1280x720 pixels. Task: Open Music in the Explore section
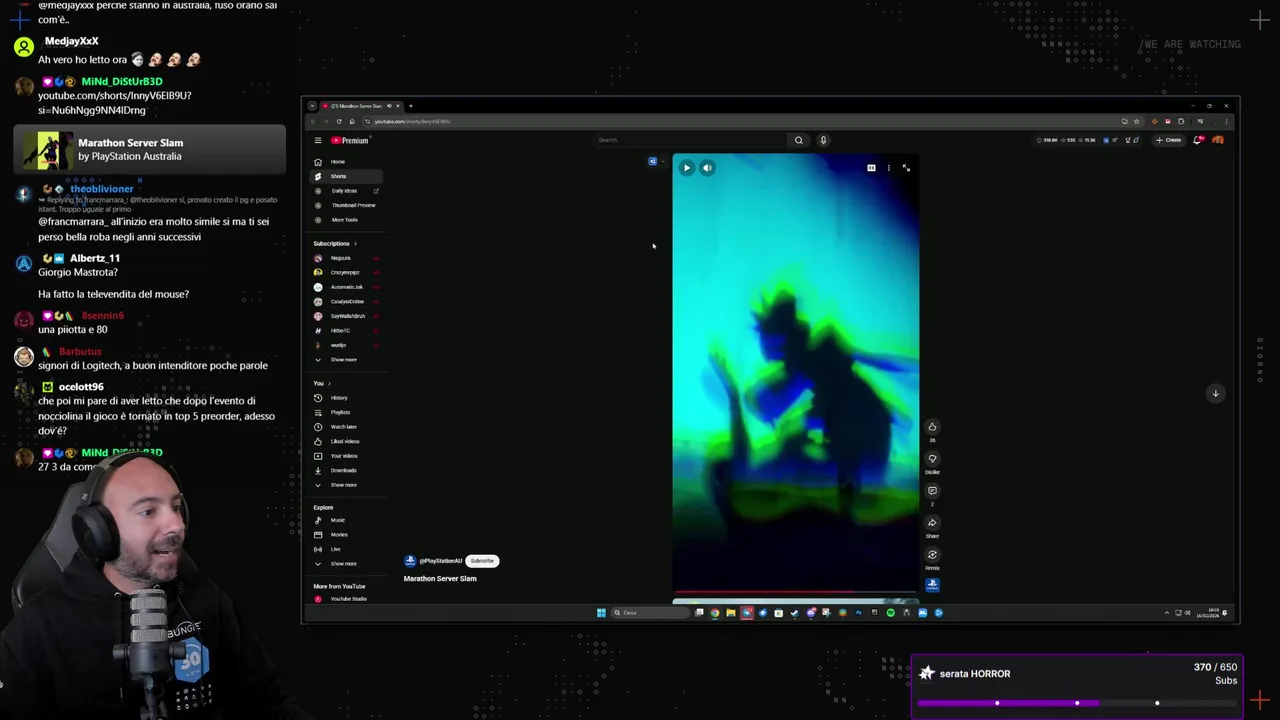coord(345,520)
